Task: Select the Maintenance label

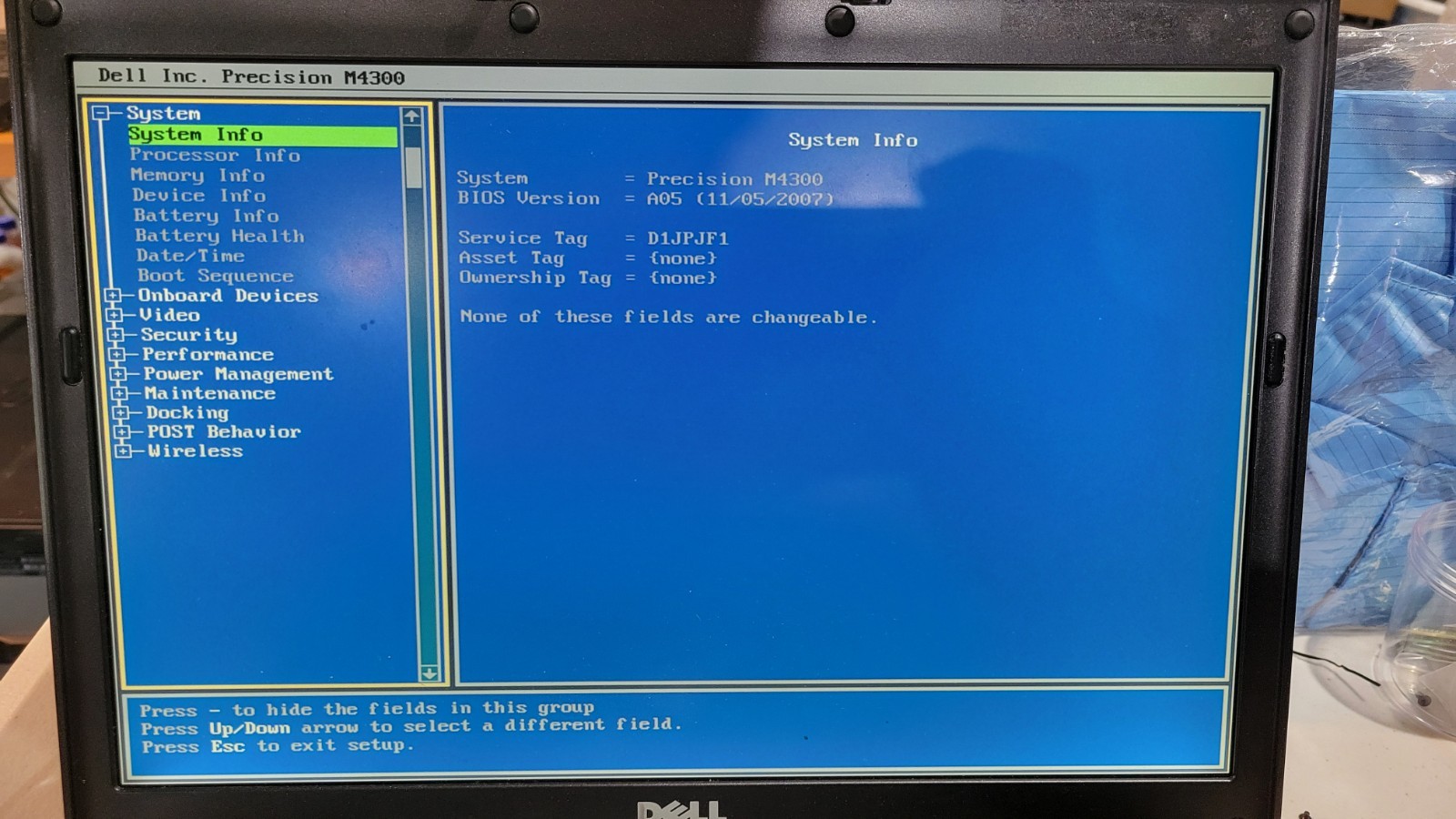Action: coord(210,393)
